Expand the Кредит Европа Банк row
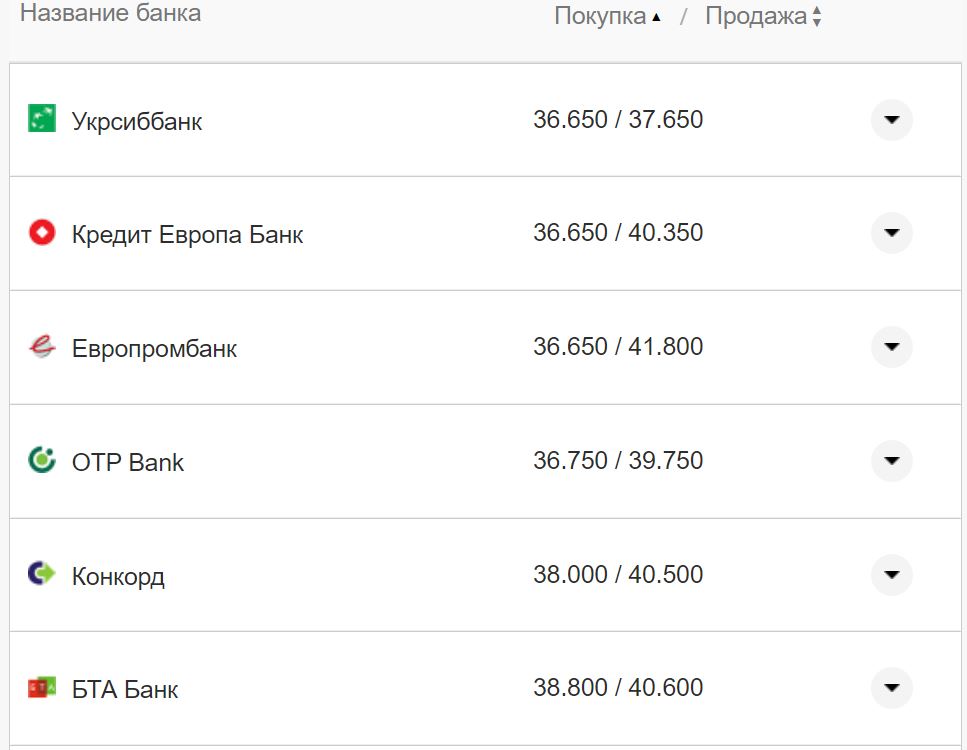 (x=892, y=233)
